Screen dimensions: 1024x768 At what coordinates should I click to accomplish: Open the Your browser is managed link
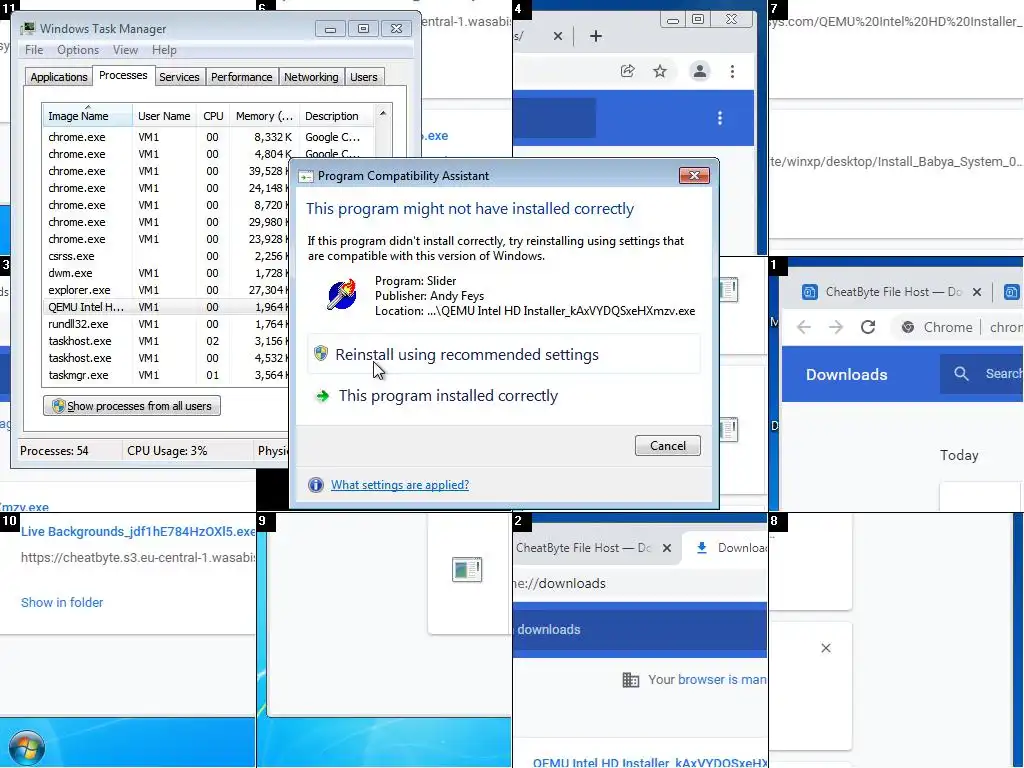click(x=722, y=680)
